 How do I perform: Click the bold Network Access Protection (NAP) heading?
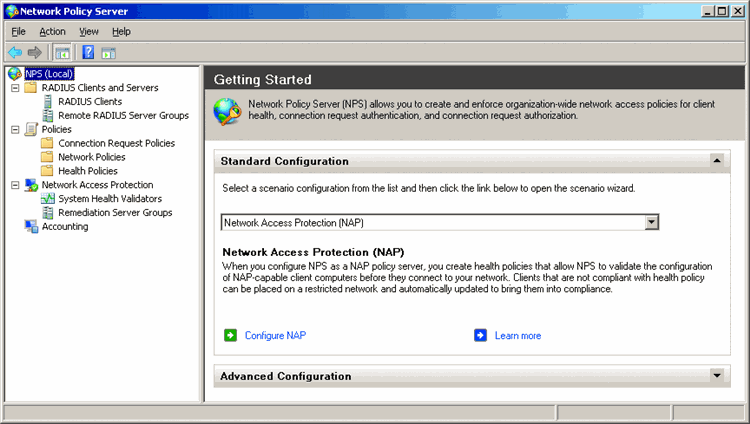313,252
